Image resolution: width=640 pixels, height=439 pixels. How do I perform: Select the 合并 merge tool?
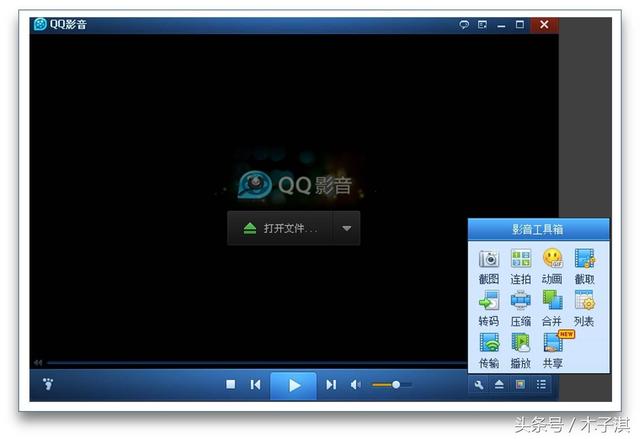coord(552,309)
